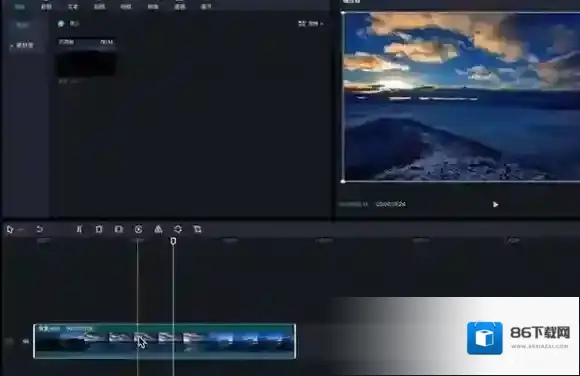
Task: Play the preview video
Action: [x=495, y=204]
